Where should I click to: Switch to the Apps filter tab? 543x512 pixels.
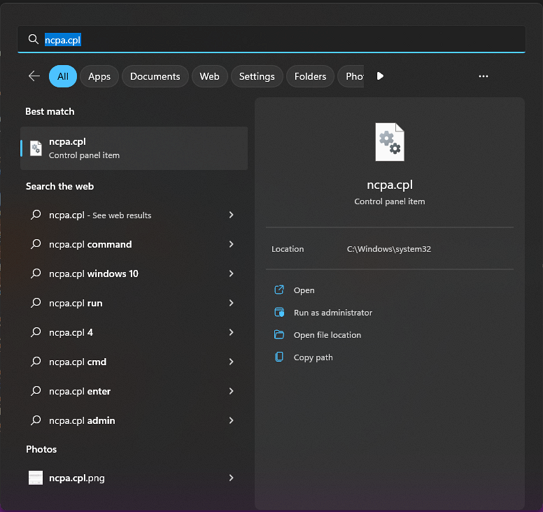click(99, 76)
